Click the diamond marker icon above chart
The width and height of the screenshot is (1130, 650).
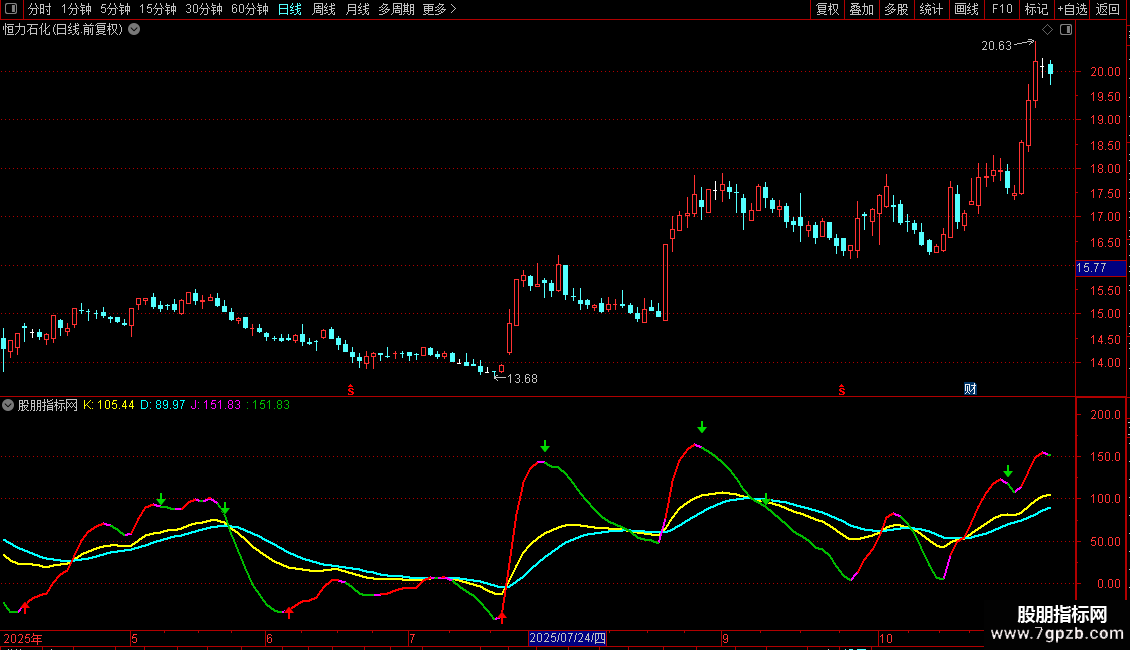[1046, 30]
